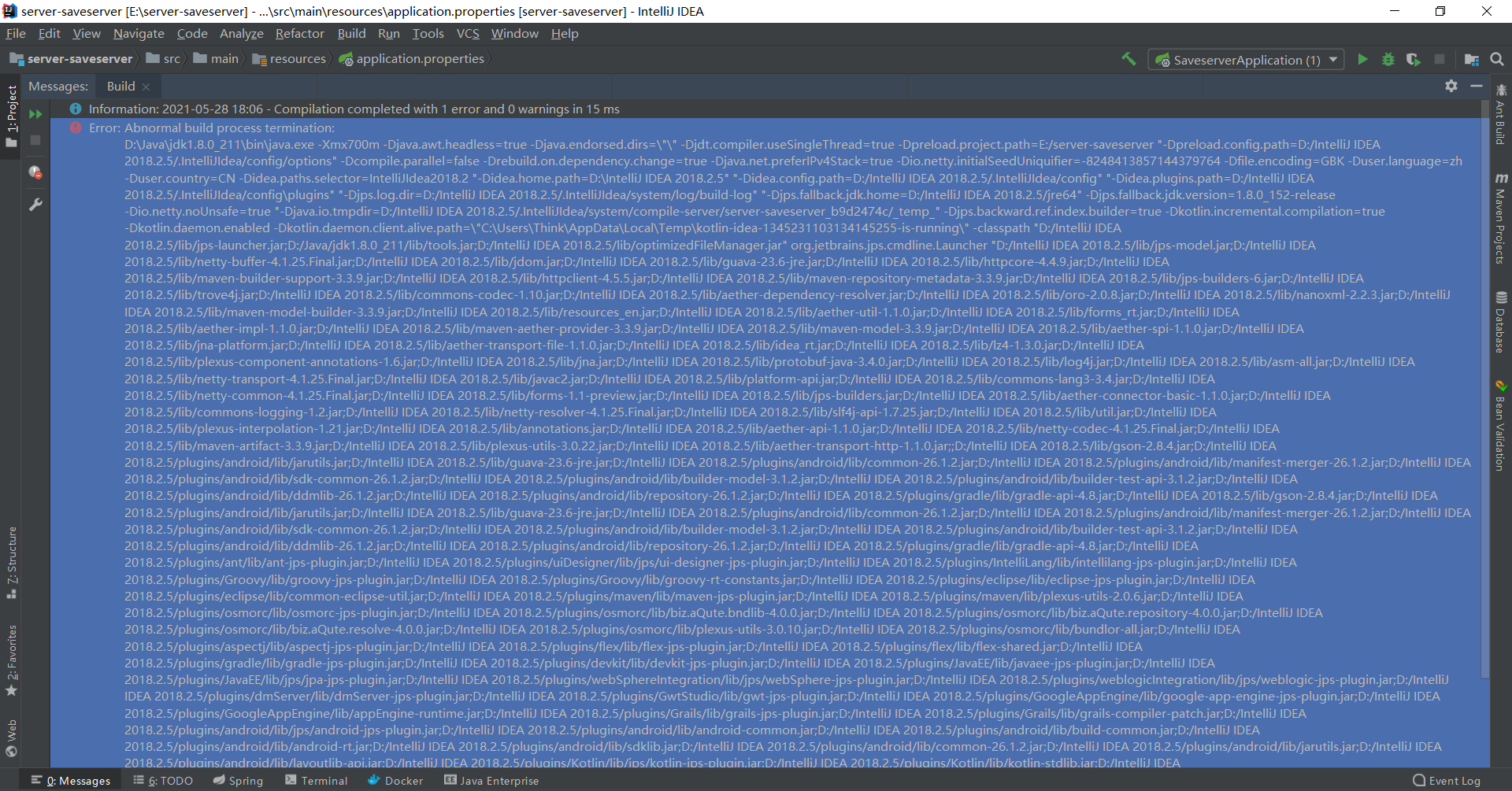The width and height of the screenshot is (1512, 791).
Task: Click src breadcrumb folder
Action: (x=164, y=59)
